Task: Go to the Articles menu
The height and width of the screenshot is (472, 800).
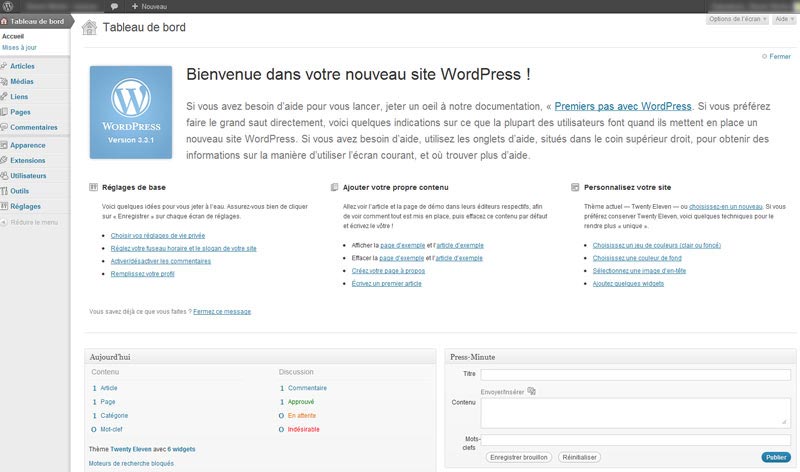Action: [x=22, y=66]
